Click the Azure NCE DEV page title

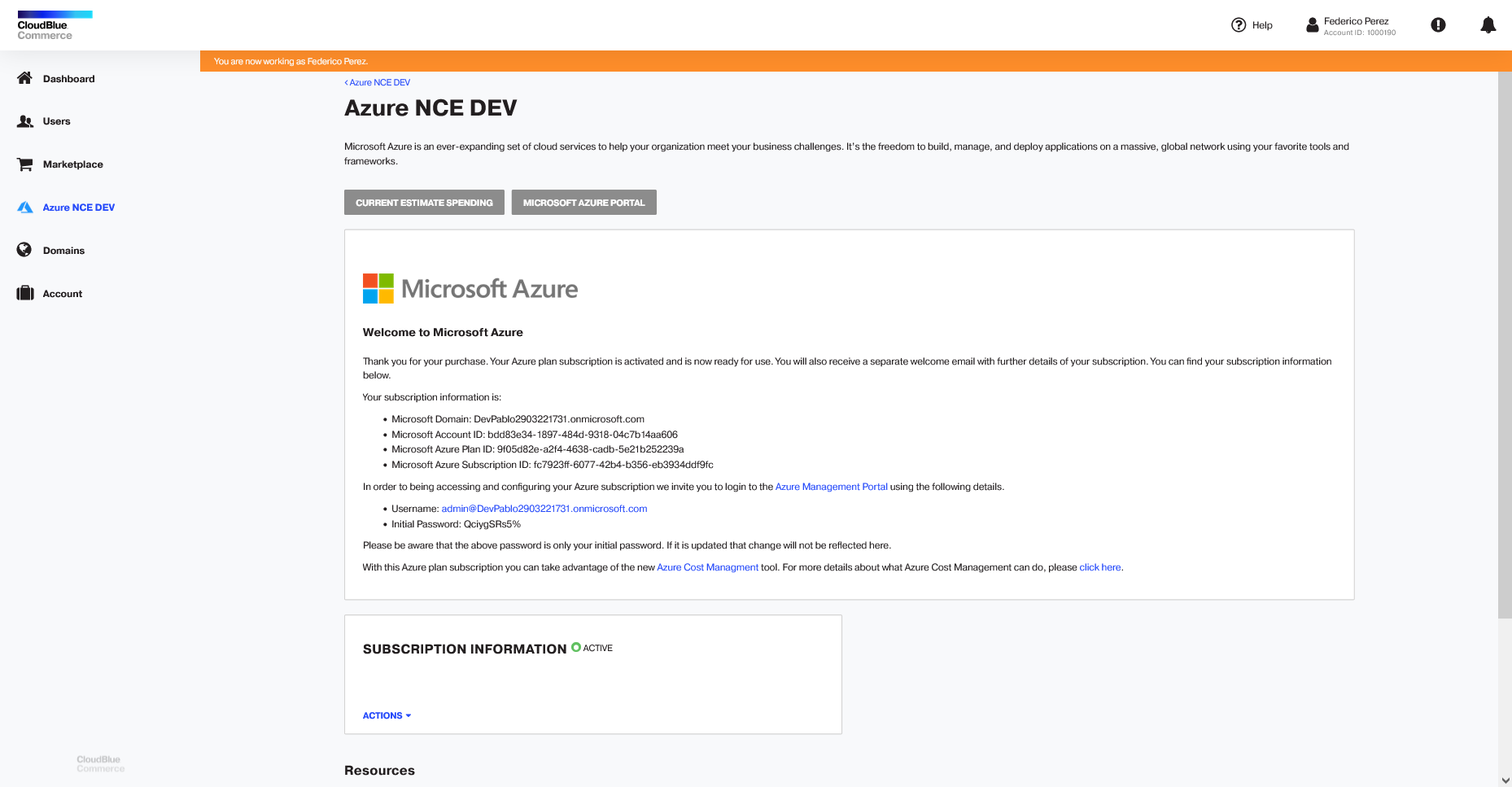430,107
